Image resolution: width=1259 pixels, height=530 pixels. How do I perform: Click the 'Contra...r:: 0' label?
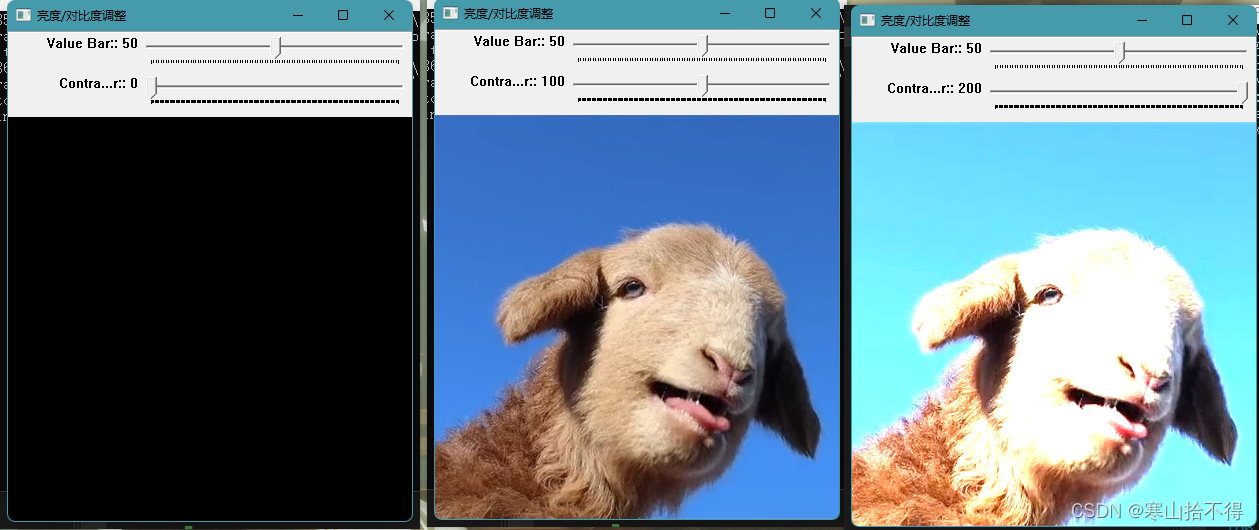click(98, 83)
